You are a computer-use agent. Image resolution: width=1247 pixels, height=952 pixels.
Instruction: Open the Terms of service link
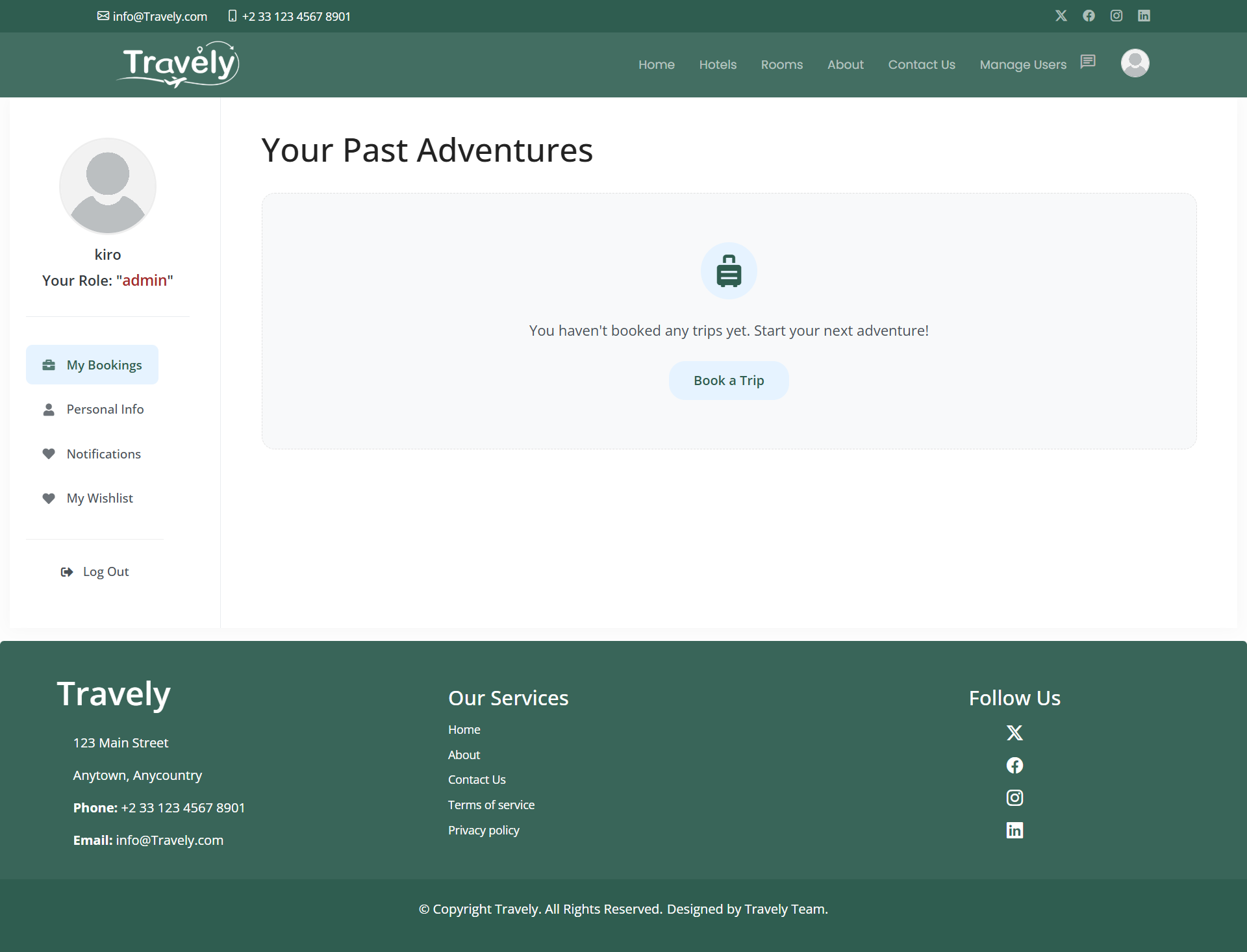point(491,805)
